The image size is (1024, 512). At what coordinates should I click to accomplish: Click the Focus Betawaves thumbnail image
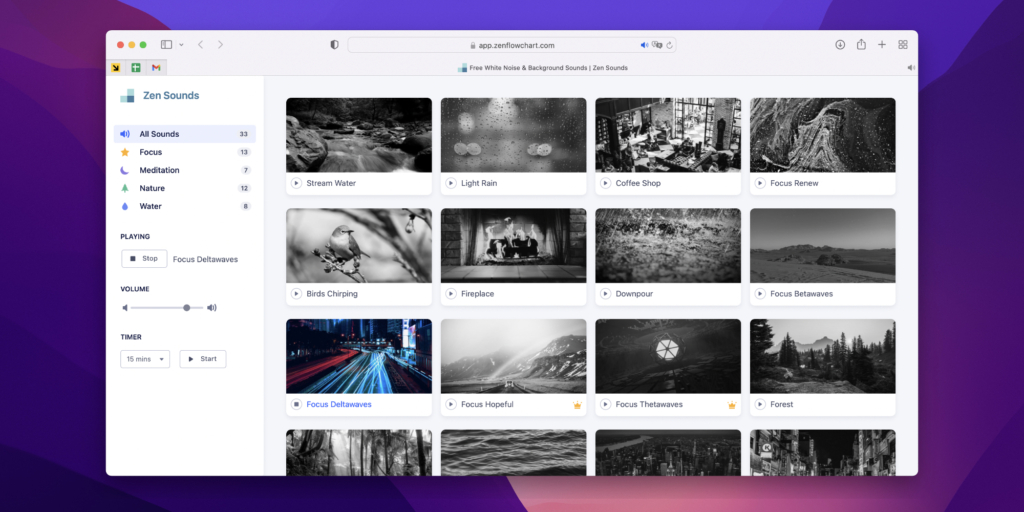pos(823,246)
